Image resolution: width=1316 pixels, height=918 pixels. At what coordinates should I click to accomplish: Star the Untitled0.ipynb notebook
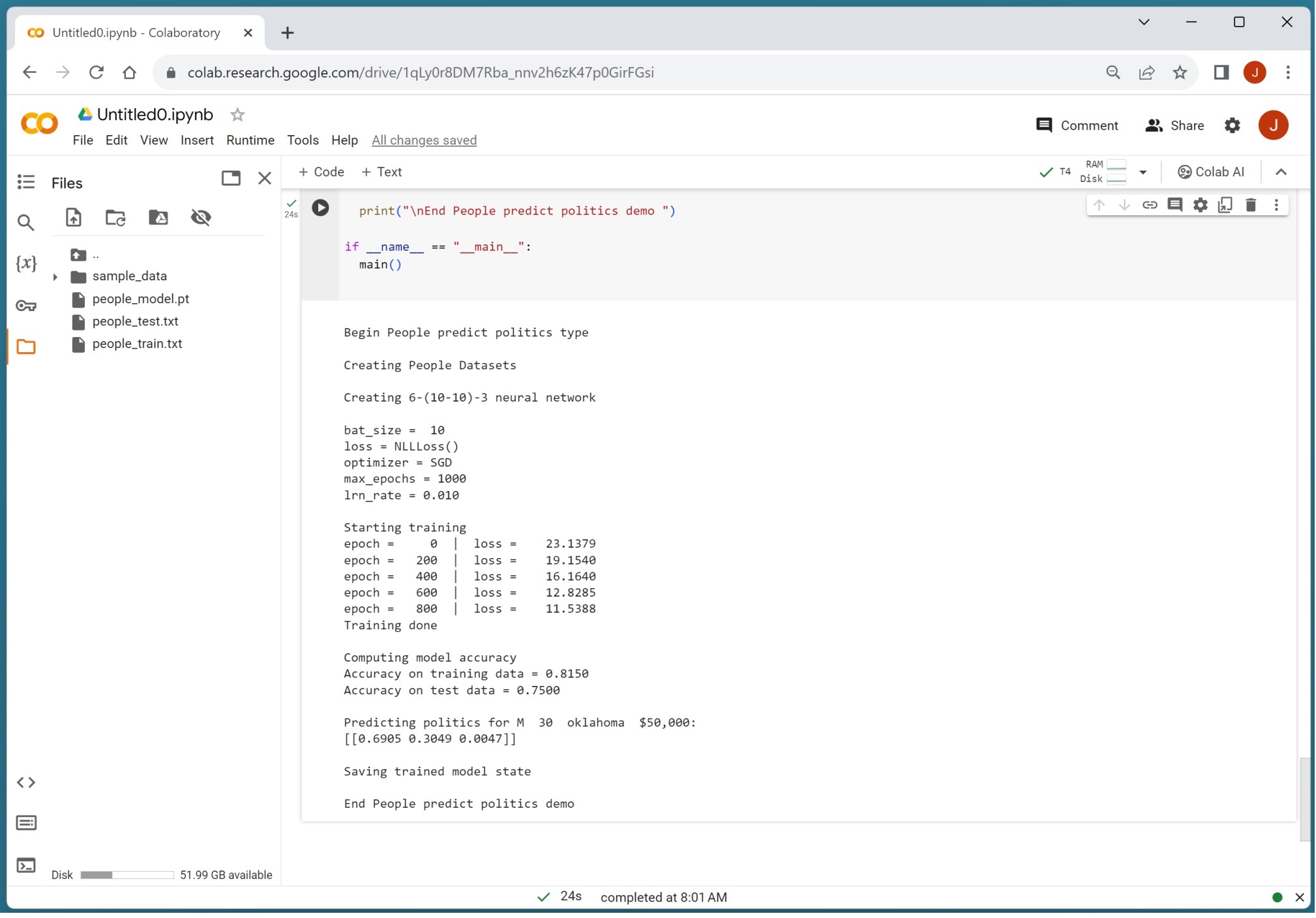[x=237, y=115]
